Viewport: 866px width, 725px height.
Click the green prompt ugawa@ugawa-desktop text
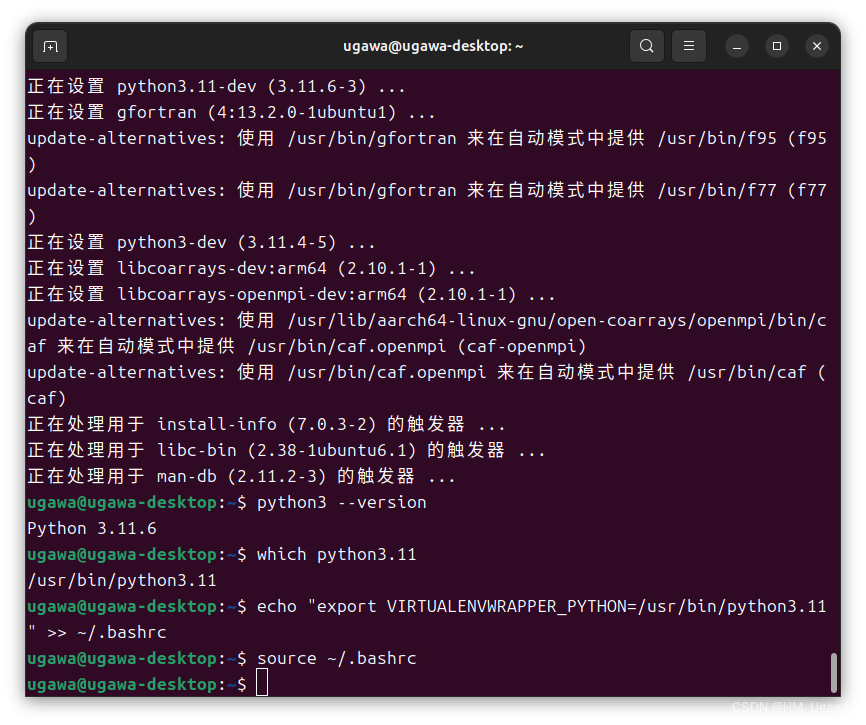pyautogui.click(x=120, y=683)
